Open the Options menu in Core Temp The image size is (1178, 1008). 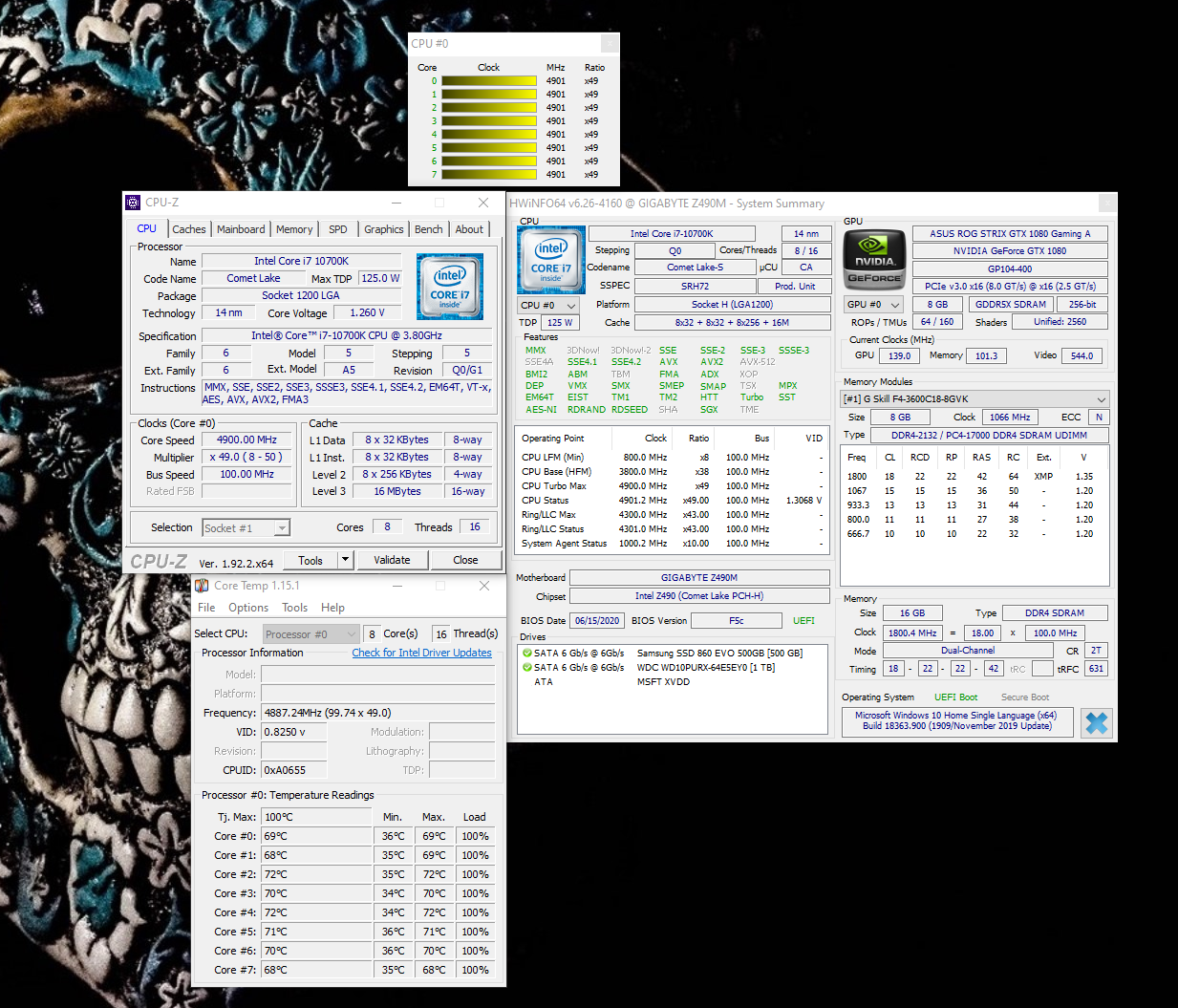248,608
